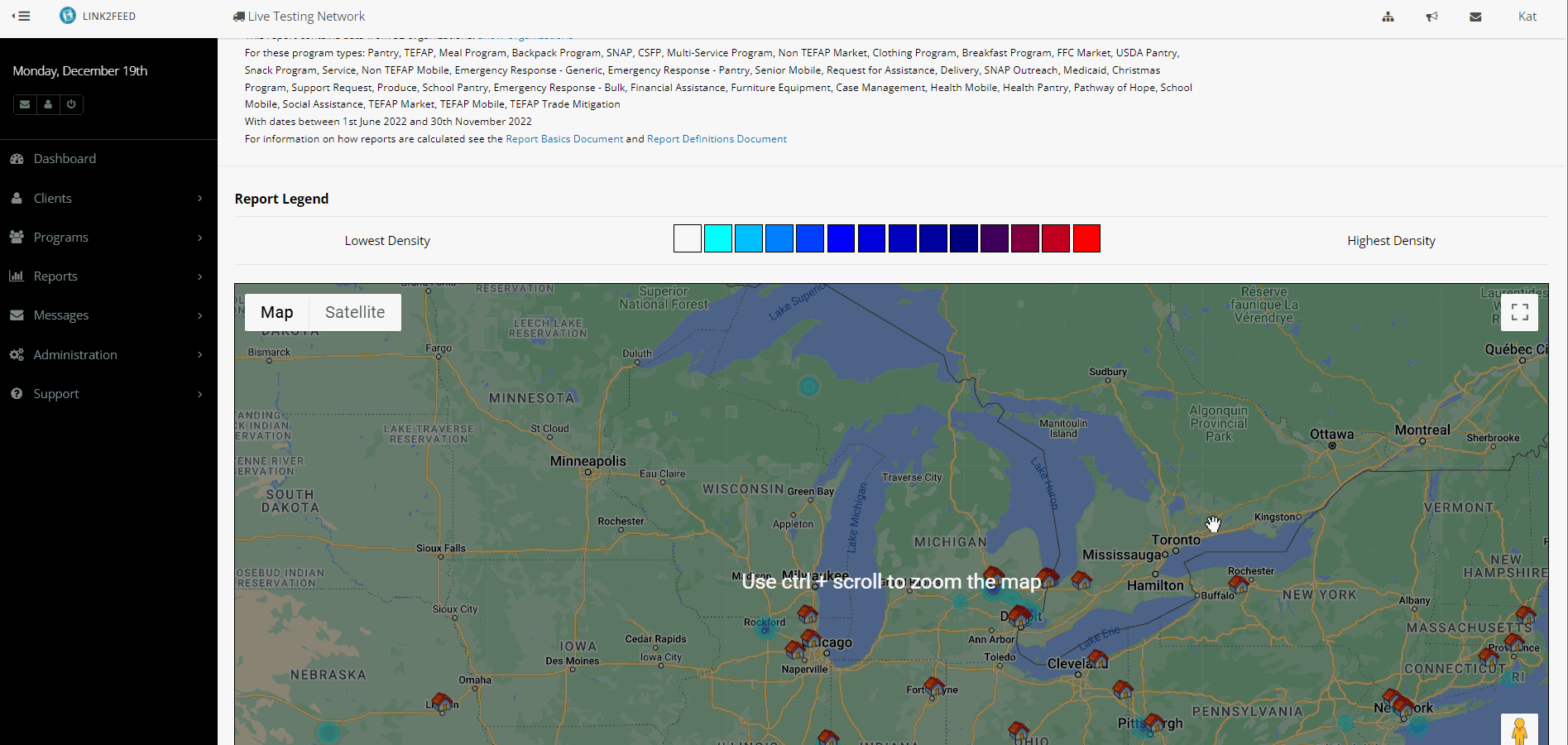1568x745 pixels.
Task: Click the house marker near Buffalo
Action: pyautogui.click(x=1238, y=583)
